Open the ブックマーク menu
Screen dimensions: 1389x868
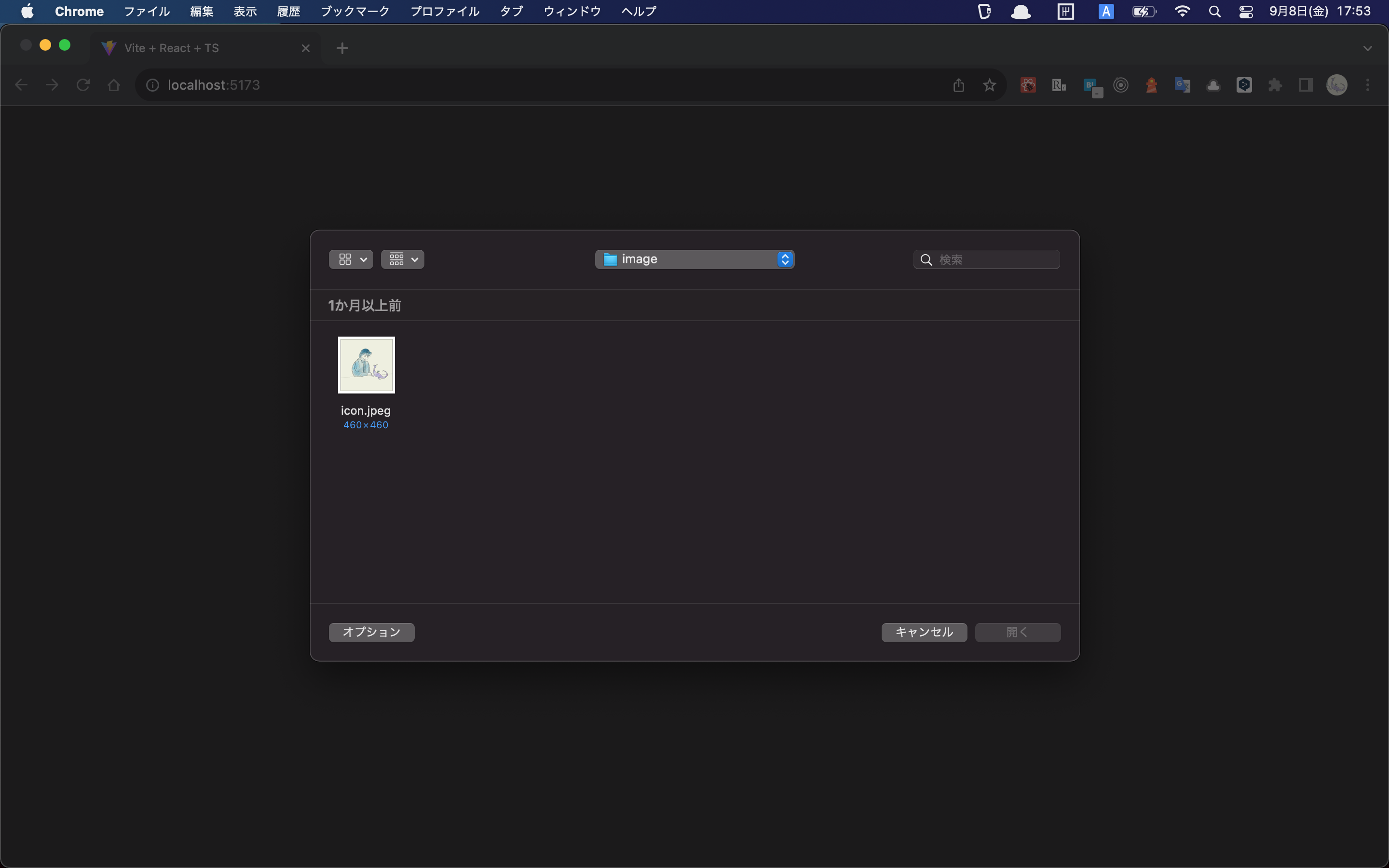tap(354, 12)
